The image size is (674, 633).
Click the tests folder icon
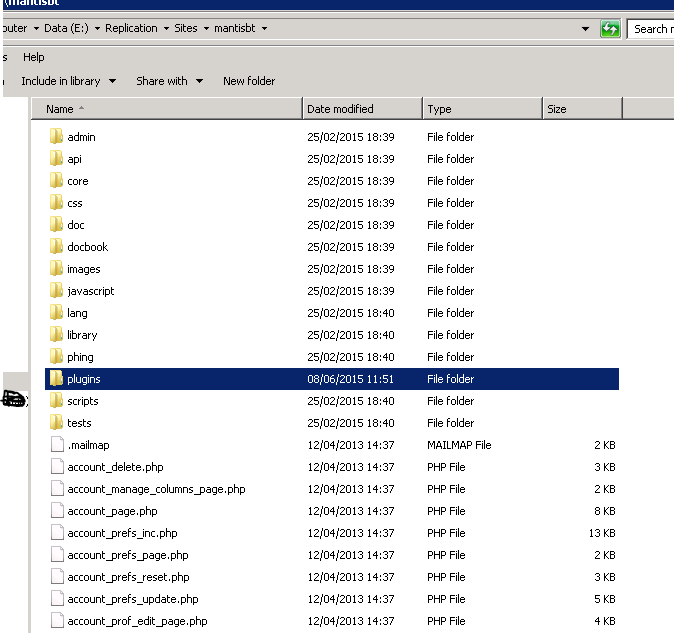click(x=56, y=422)
